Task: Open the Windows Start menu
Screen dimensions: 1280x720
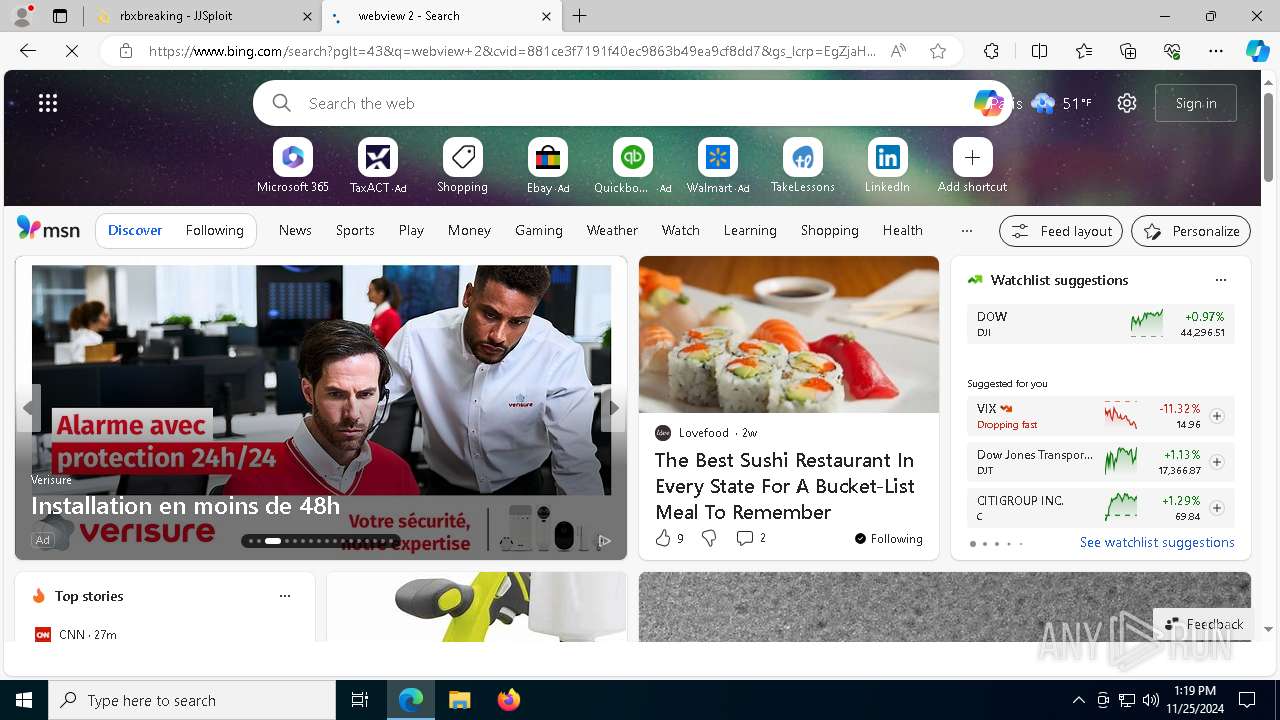Action: pyautogui.click(x=24, y=700)
